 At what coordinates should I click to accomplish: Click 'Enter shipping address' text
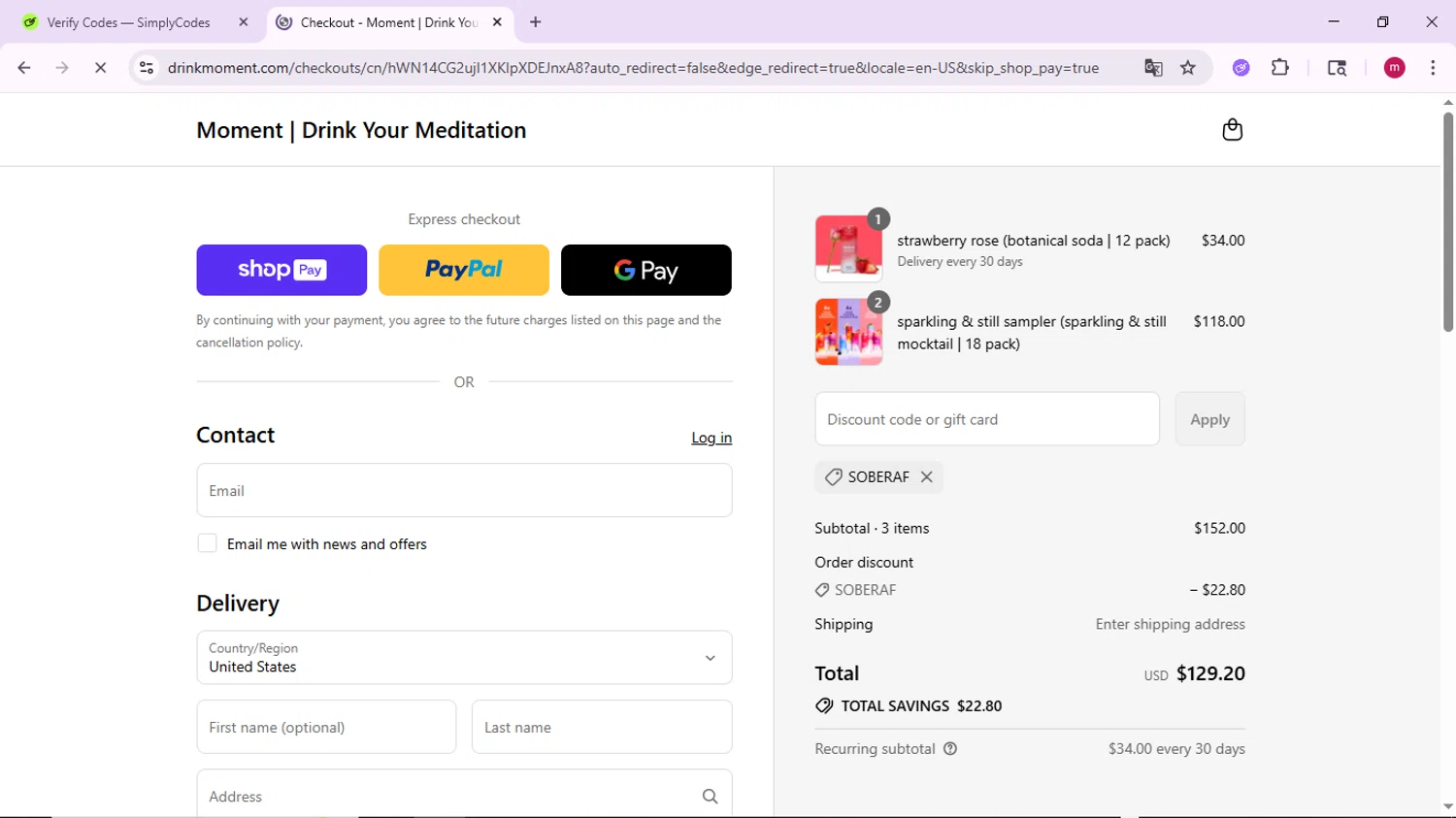1171,624
